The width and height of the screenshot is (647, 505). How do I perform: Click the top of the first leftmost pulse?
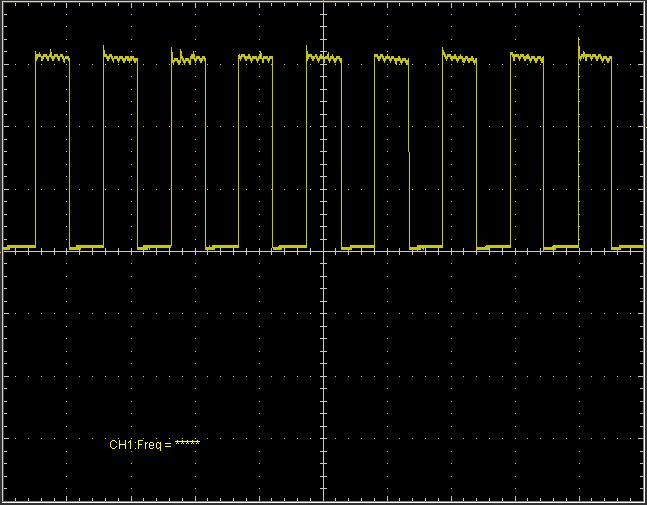click(x=52, y=58)
